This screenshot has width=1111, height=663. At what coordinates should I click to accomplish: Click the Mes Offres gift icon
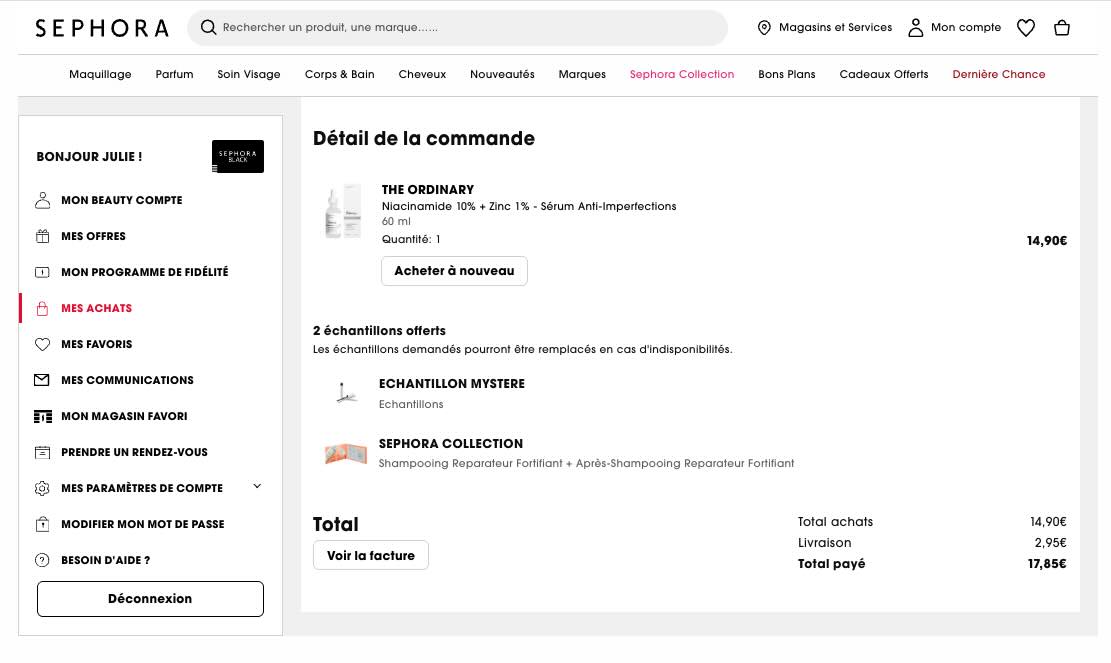click(x=43, y=237)
